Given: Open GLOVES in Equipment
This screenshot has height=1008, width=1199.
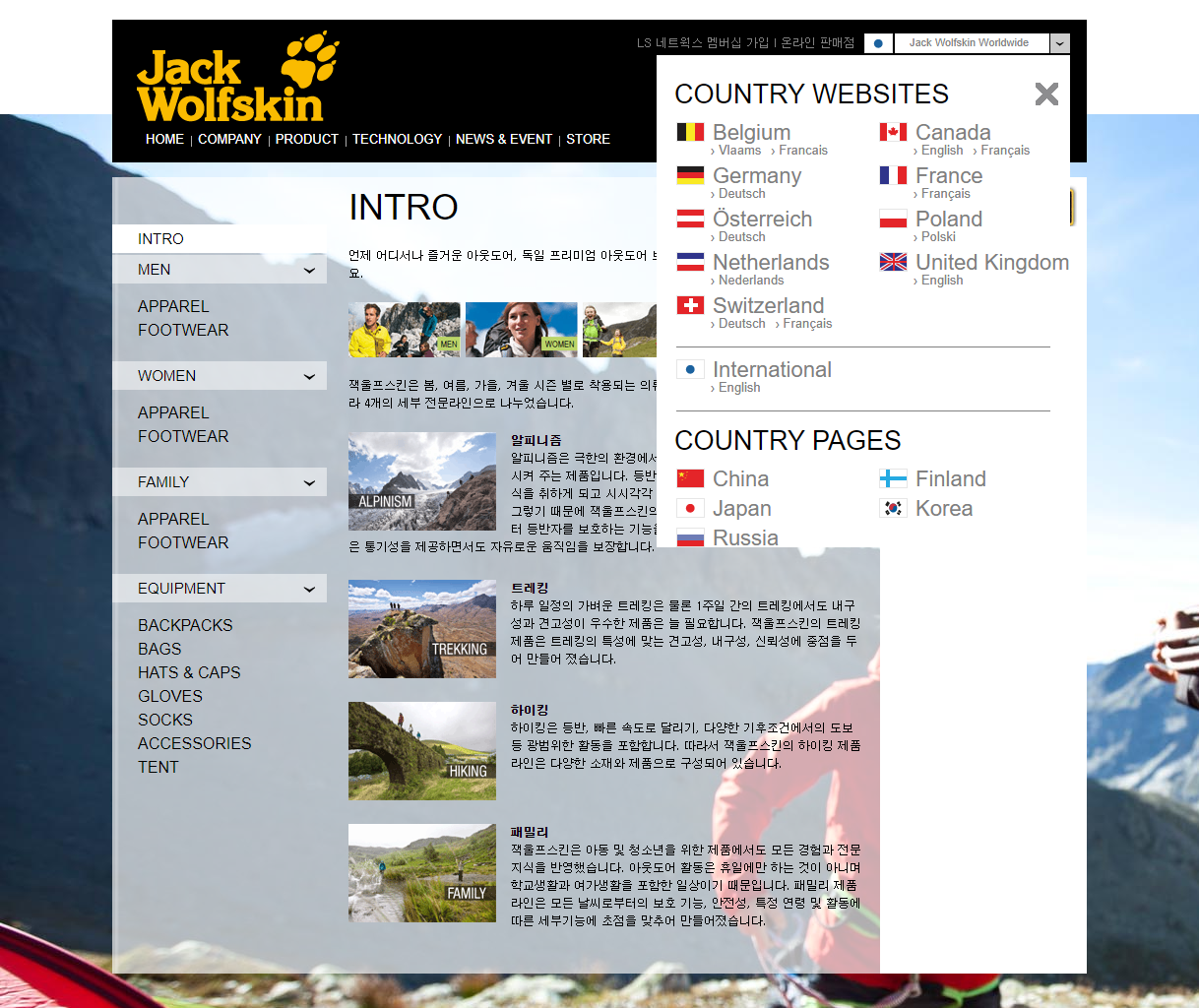Looking at the screenshot, I should tap(170, 696).
